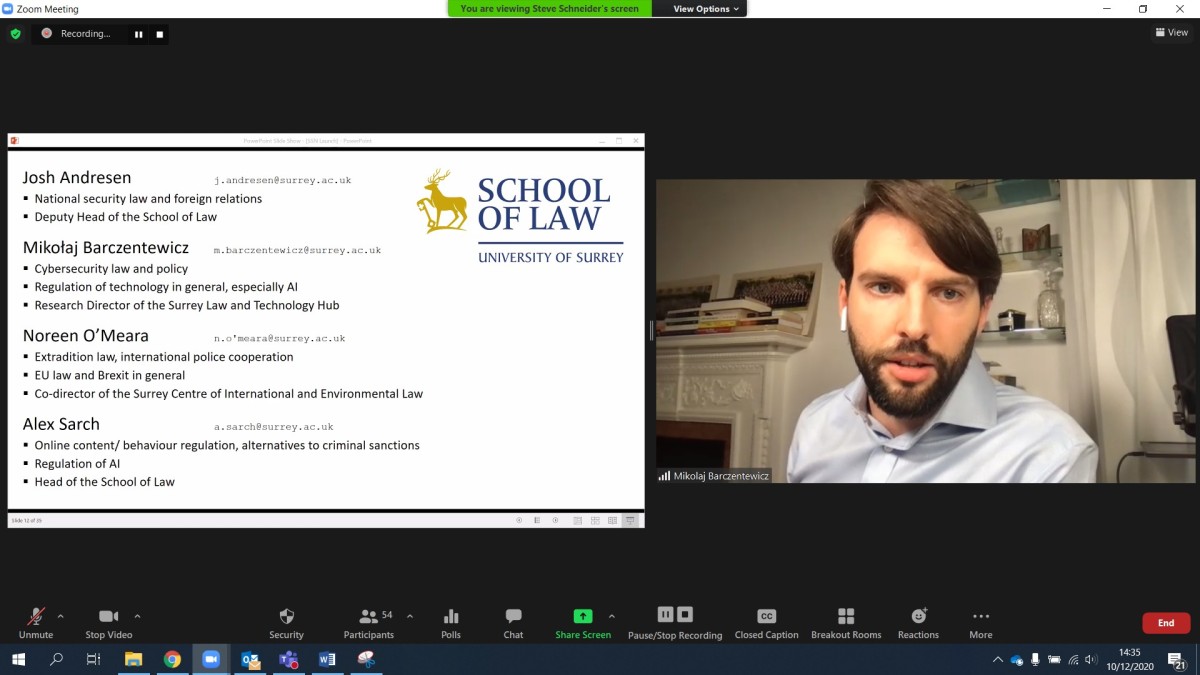This screenshot has width=1200, height=675.
Task: Pause the recording in the top indicator
Action: (139, 34)
